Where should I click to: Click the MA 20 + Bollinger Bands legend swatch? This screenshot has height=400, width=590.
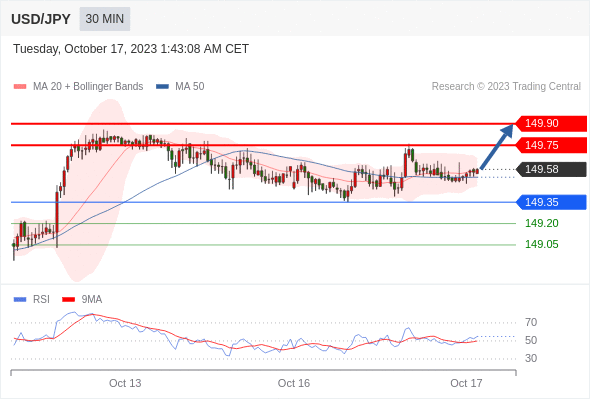pos(20,87)
